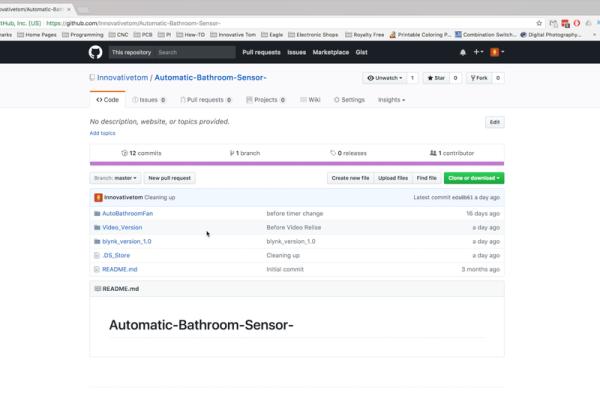The width and height of the screenshot is (600, 400).
Task: Edit the repository description
Action: coord(494,122)
